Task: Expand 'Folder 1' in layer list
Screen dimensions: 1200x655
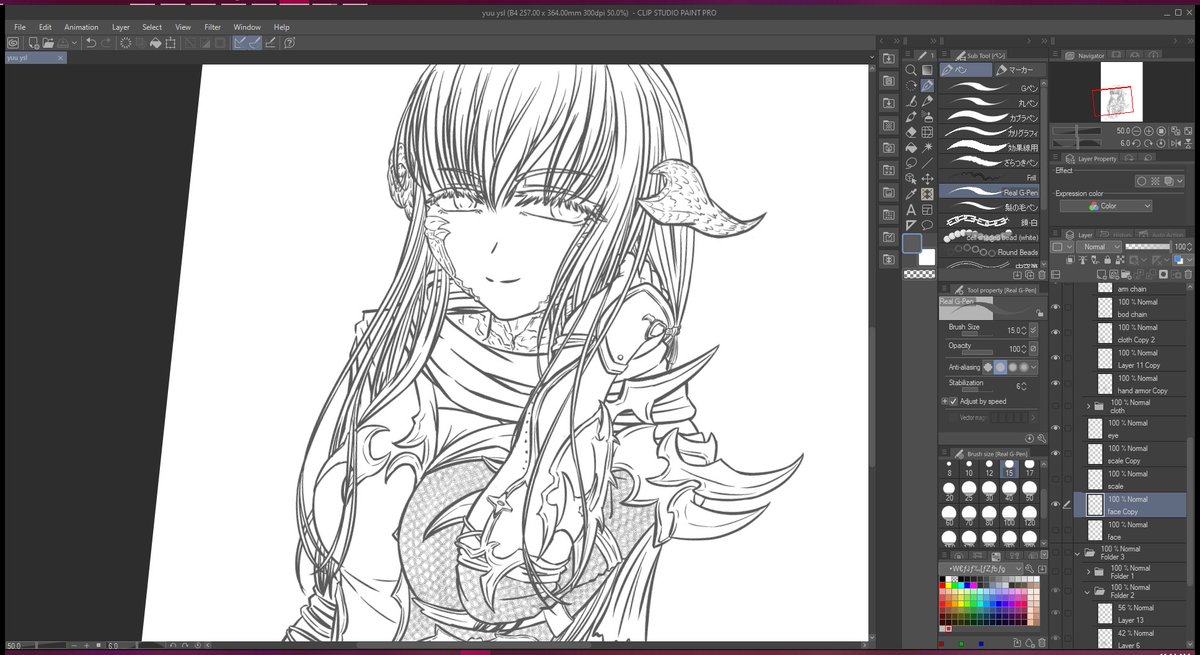Action: (1089, 571)
